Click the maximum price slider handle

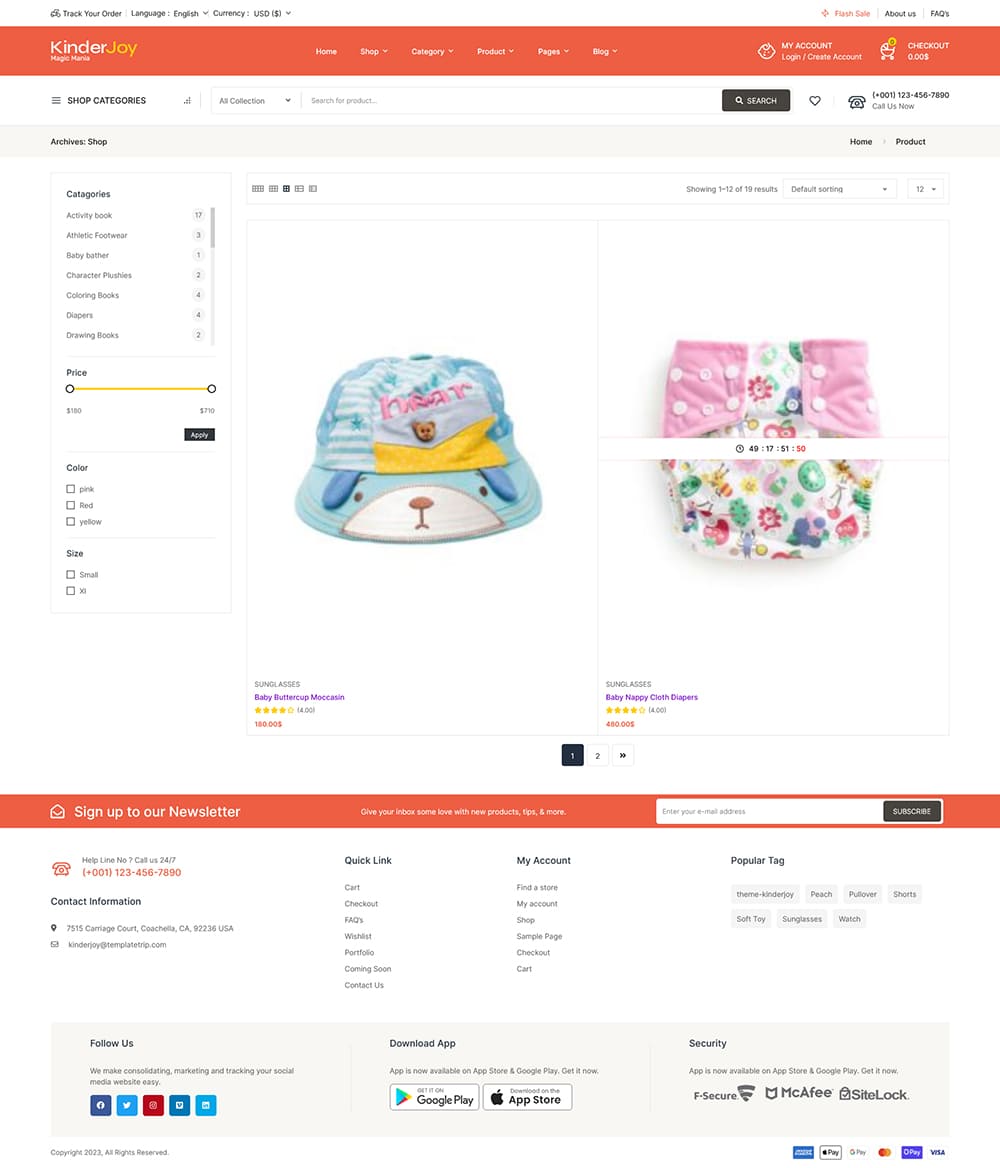coord(212,389)
